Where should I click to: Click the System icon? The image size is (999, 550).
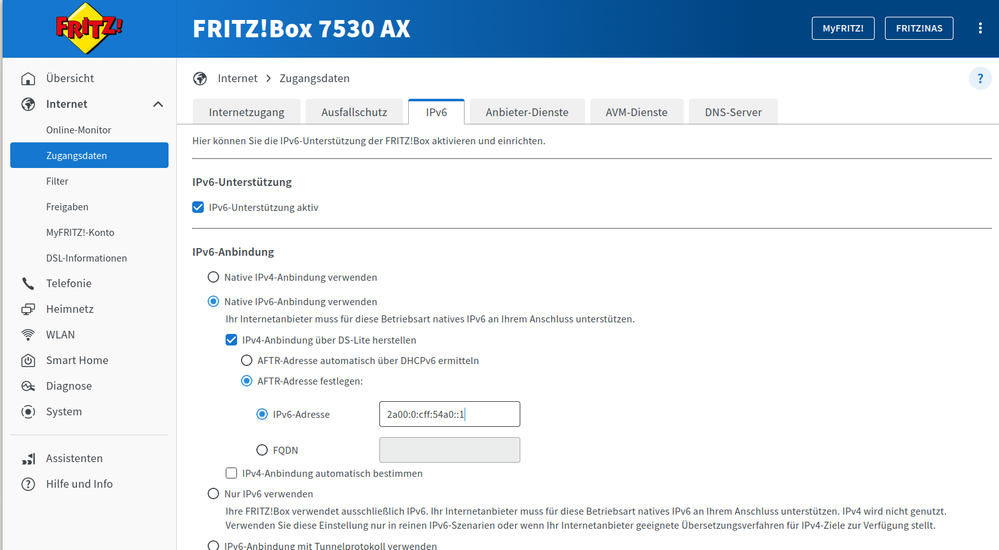28,412
